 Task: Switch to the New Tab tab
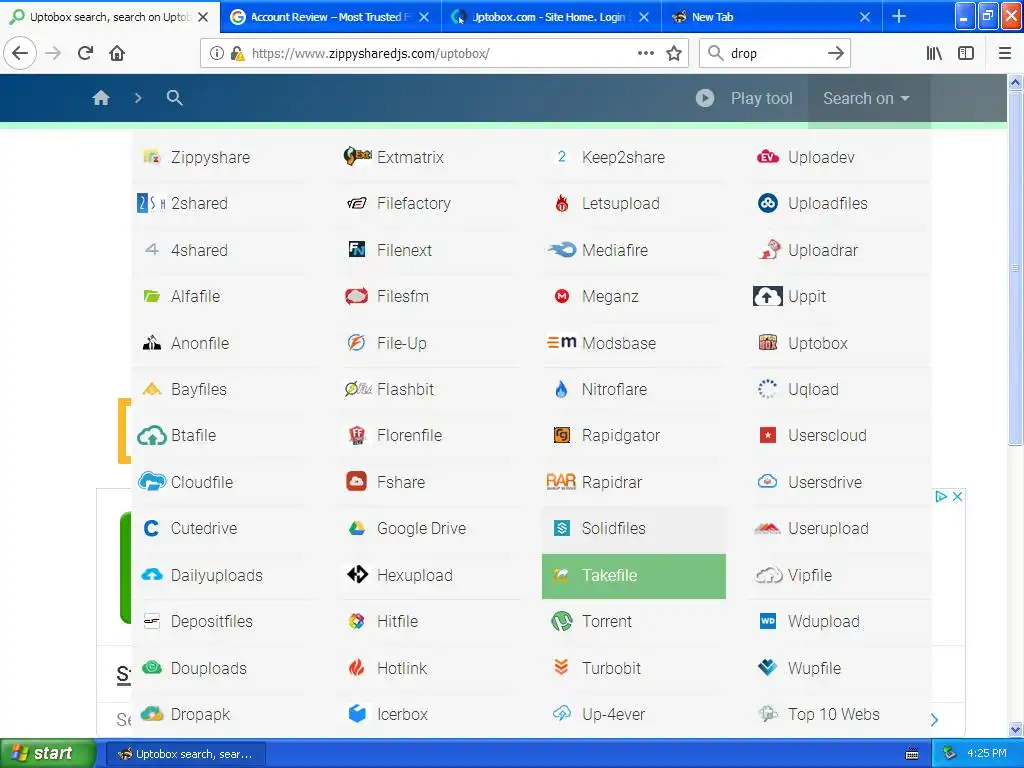click(x=771, y=17)
